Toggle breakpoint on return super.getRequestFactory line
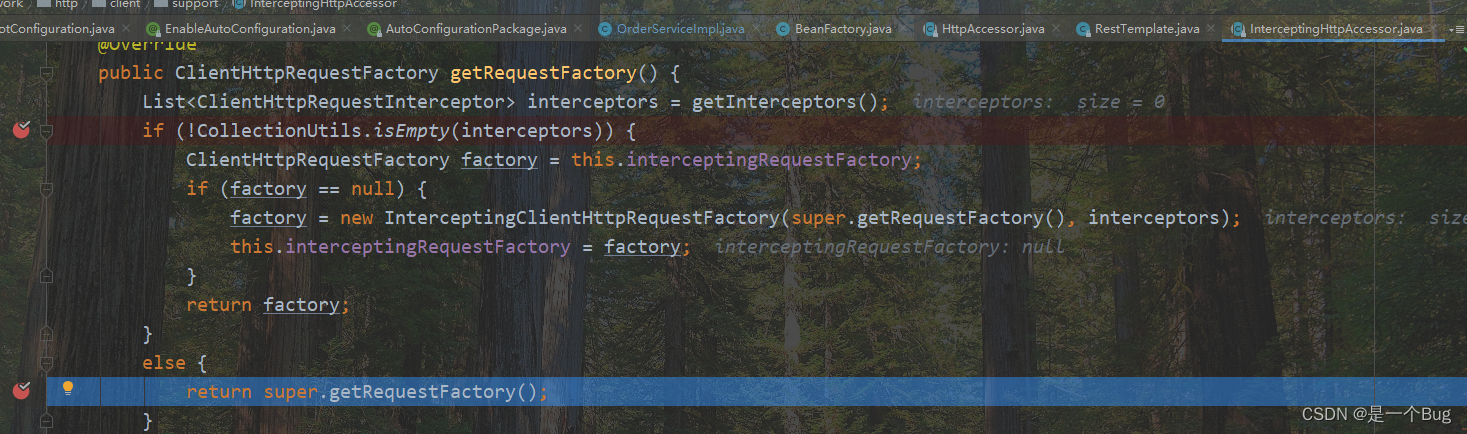 point(22,391)
